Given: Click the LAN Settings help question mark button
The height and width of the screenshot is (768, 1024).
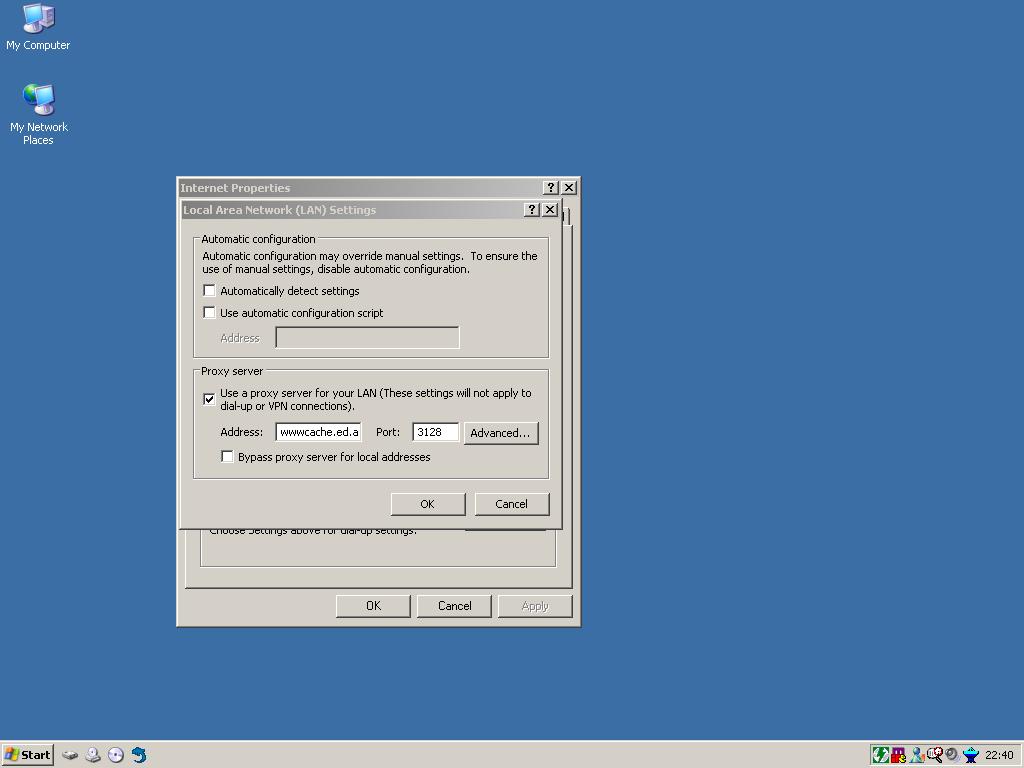Looking at the screenshot, I should click(x=532, y=210).
